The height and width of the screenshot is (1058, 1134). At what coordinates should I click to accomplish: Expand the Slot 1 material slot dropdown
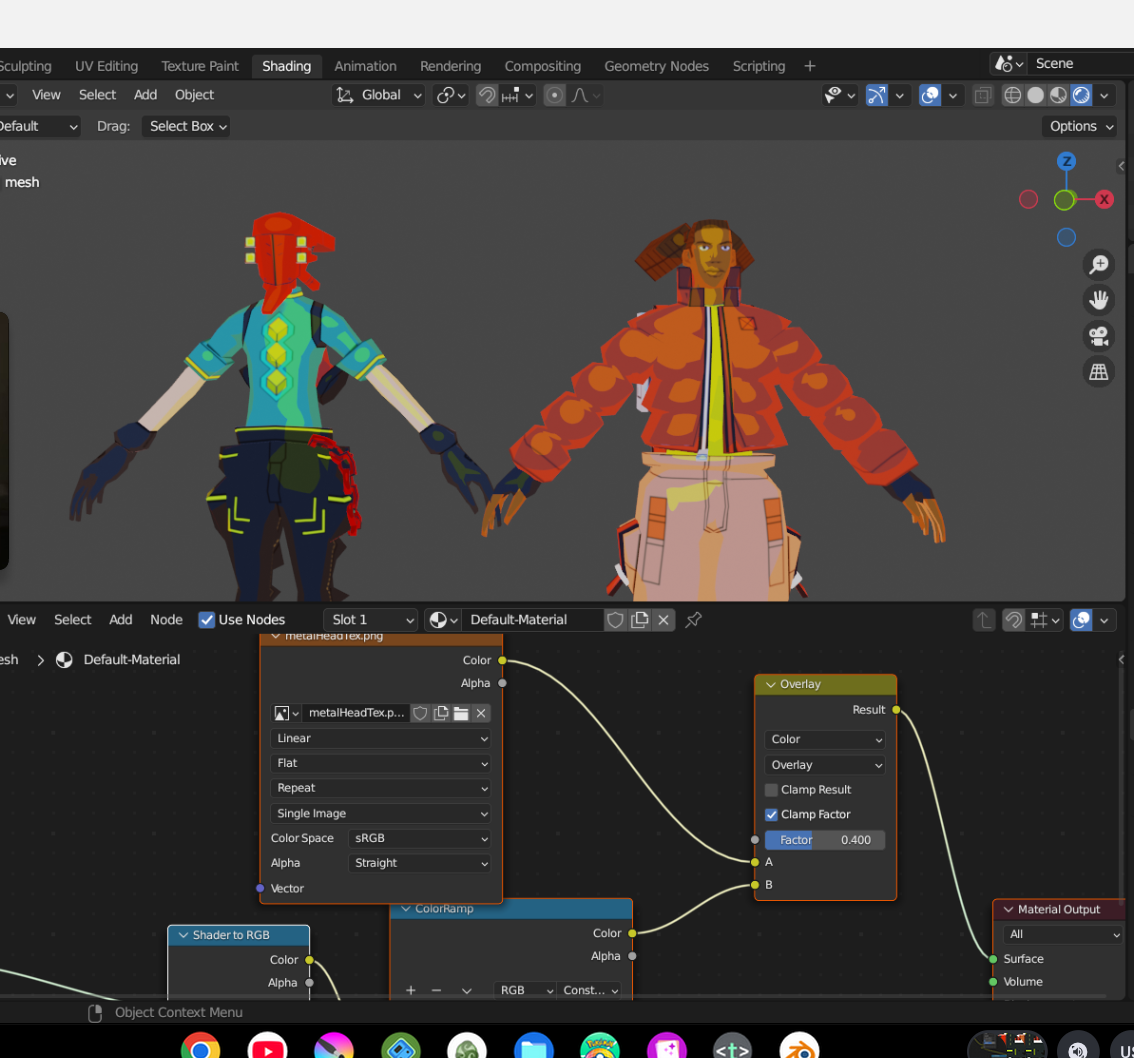click(x=370, y=620)
